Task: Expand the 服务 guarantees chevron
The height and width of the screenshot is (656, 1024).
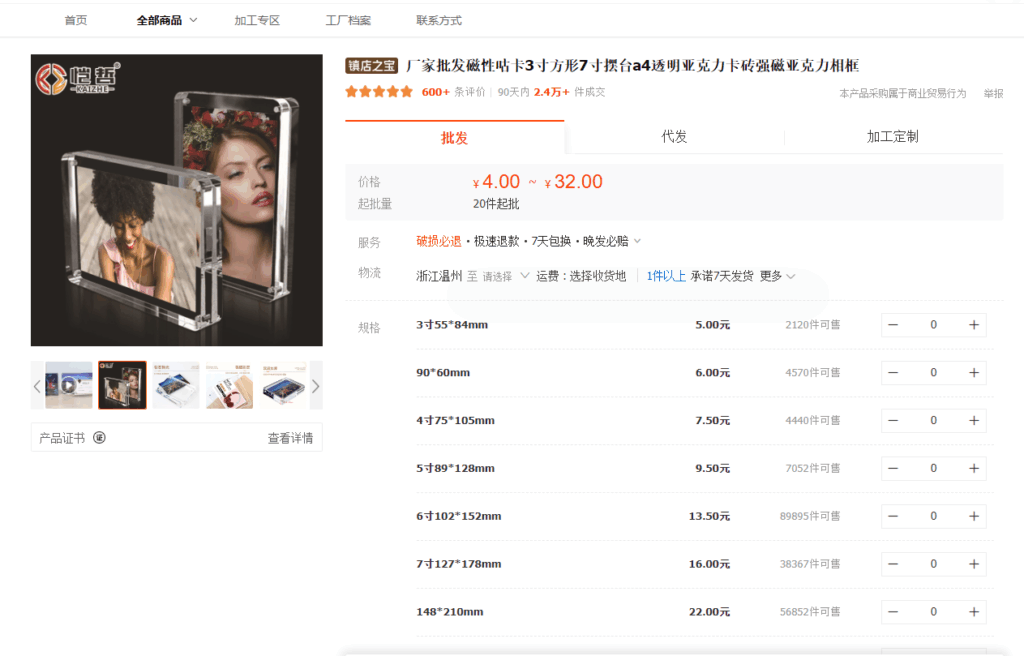Action: pos(637,241)
